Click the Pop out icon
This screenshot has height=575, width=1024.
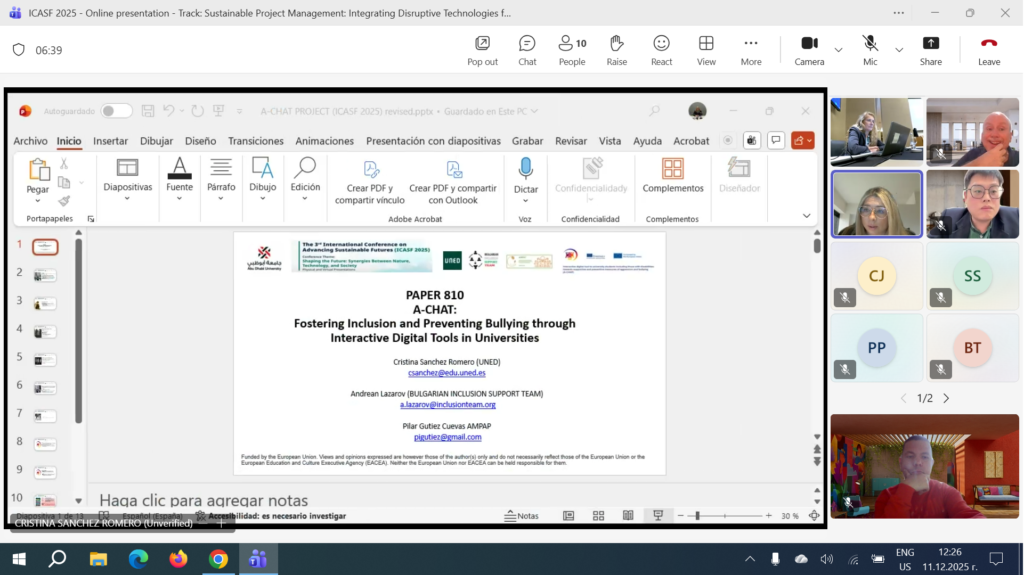(482, 49)
